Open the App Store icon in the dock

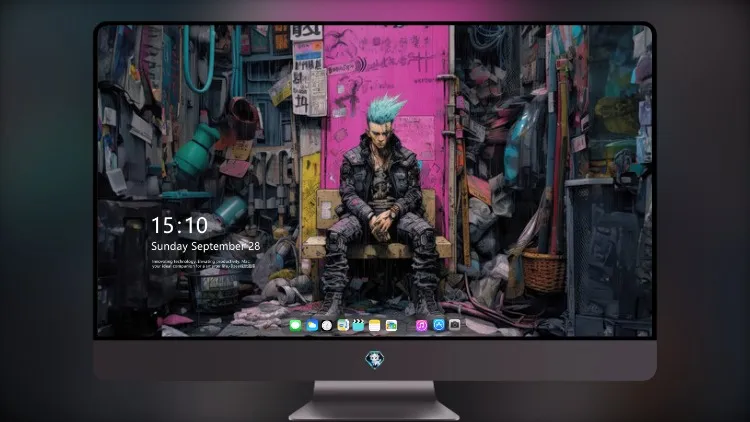[439, 325]
